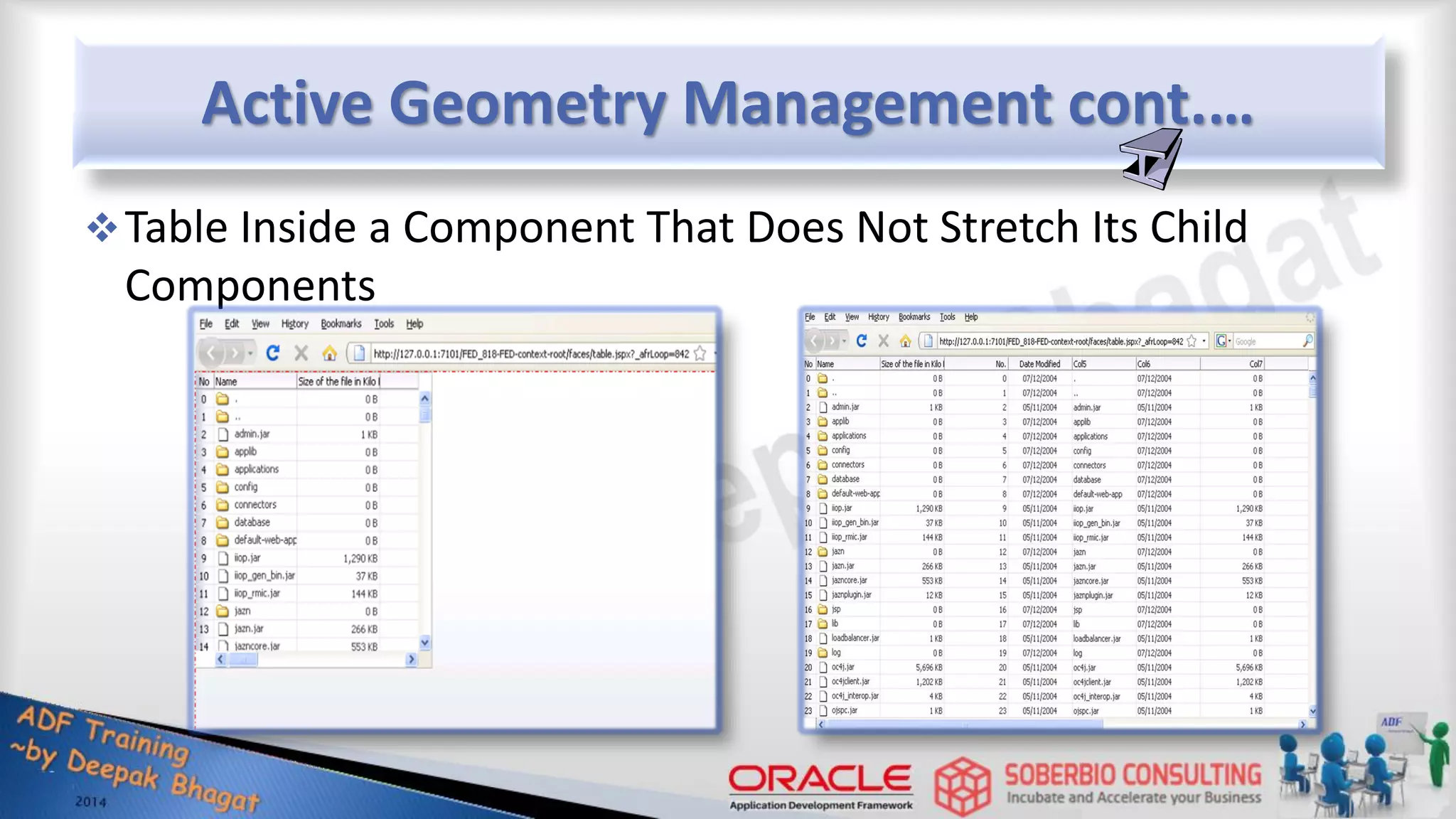
Task: Open Bookmarks menu in the left browser
Action: [341, 323]
